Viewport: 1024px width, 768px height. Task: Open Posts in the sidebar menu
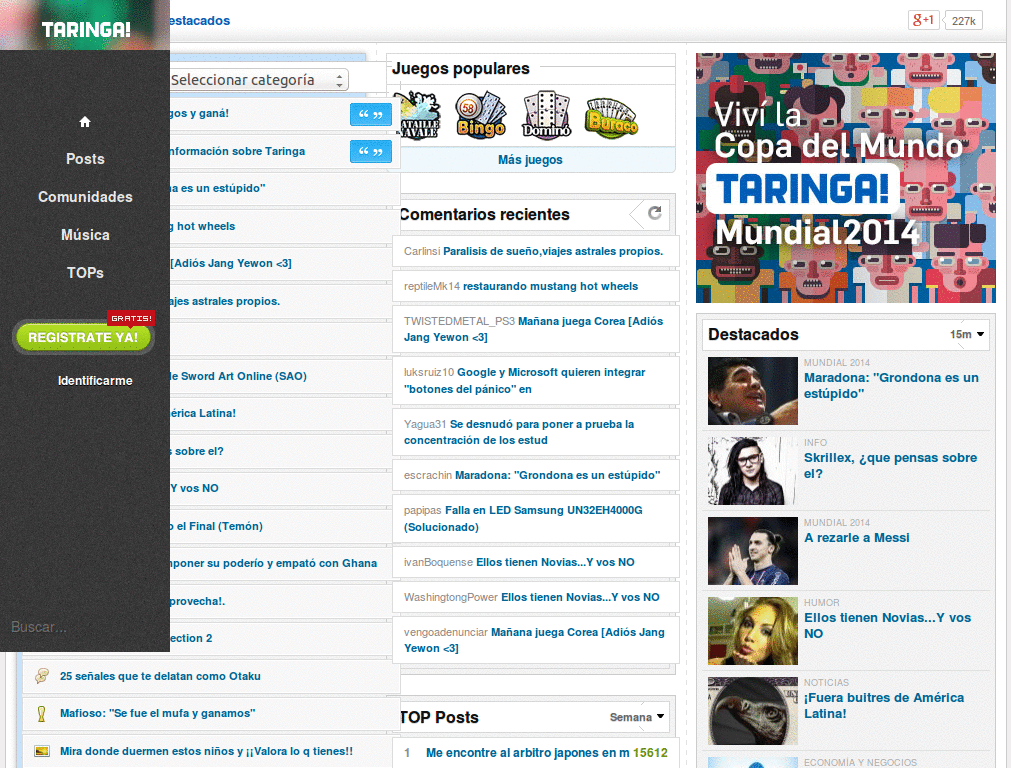pyautogui.click(x=85, y=159)
